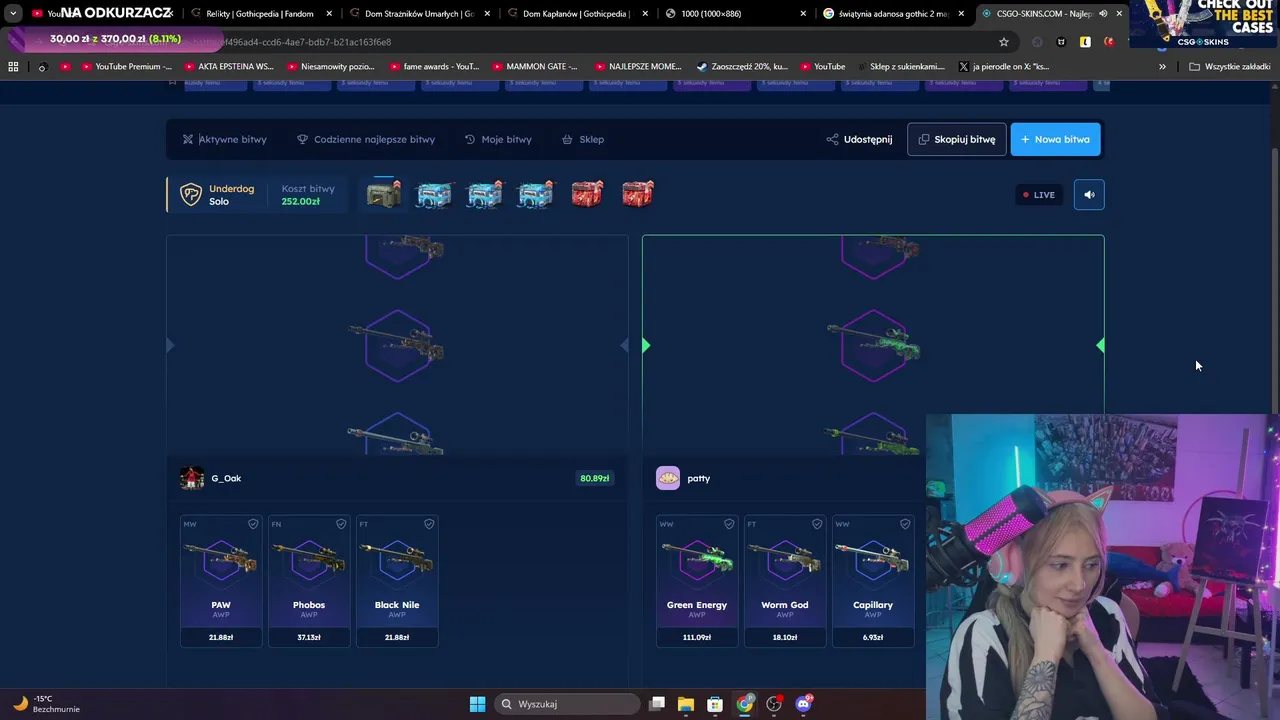Click verification shield icon on Worm God card
Screen dimensions: 1280x720
(x=817, y=524)
